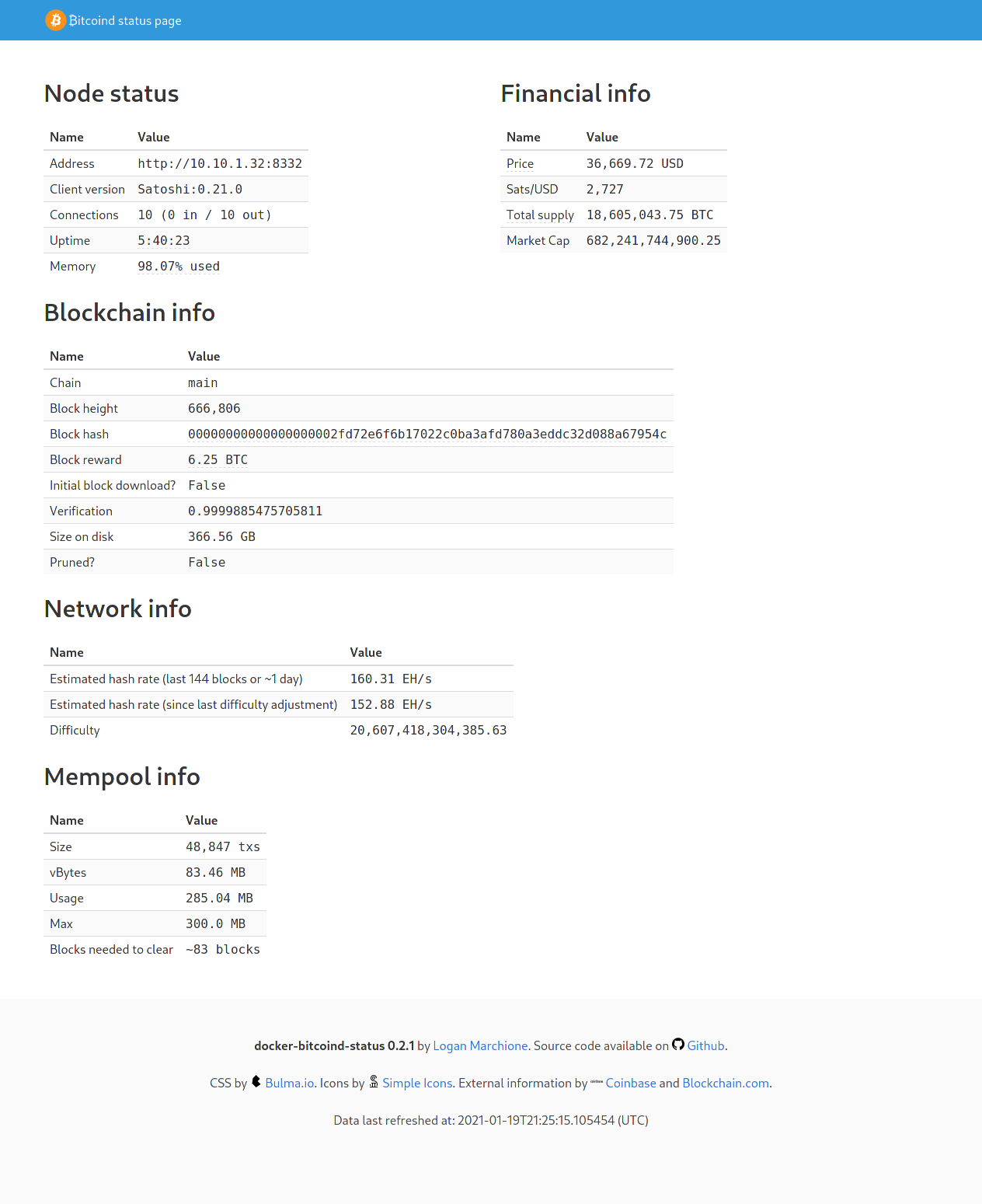This screenshot has height=1204, width=982.
Task: Click the Market Cap label
Action: (538, 241)
